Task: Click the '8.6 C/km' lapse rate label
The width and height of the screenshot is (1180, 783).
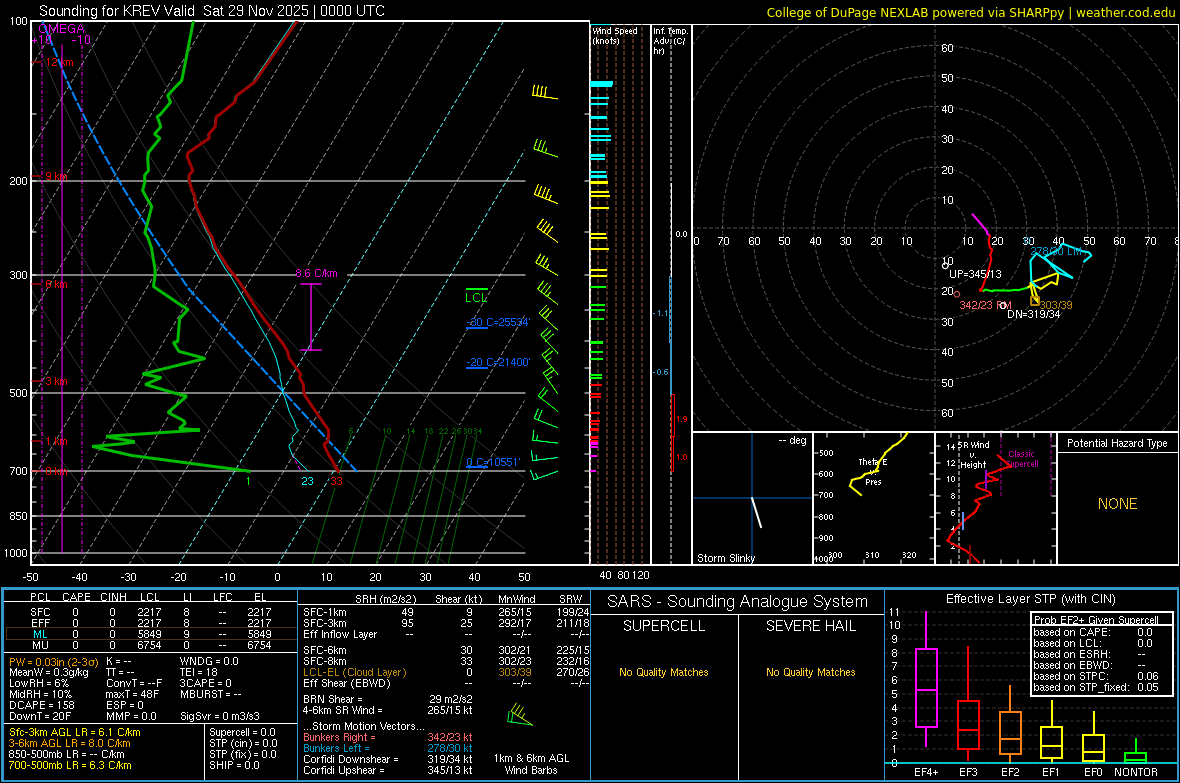Action: tap(316, 273)
